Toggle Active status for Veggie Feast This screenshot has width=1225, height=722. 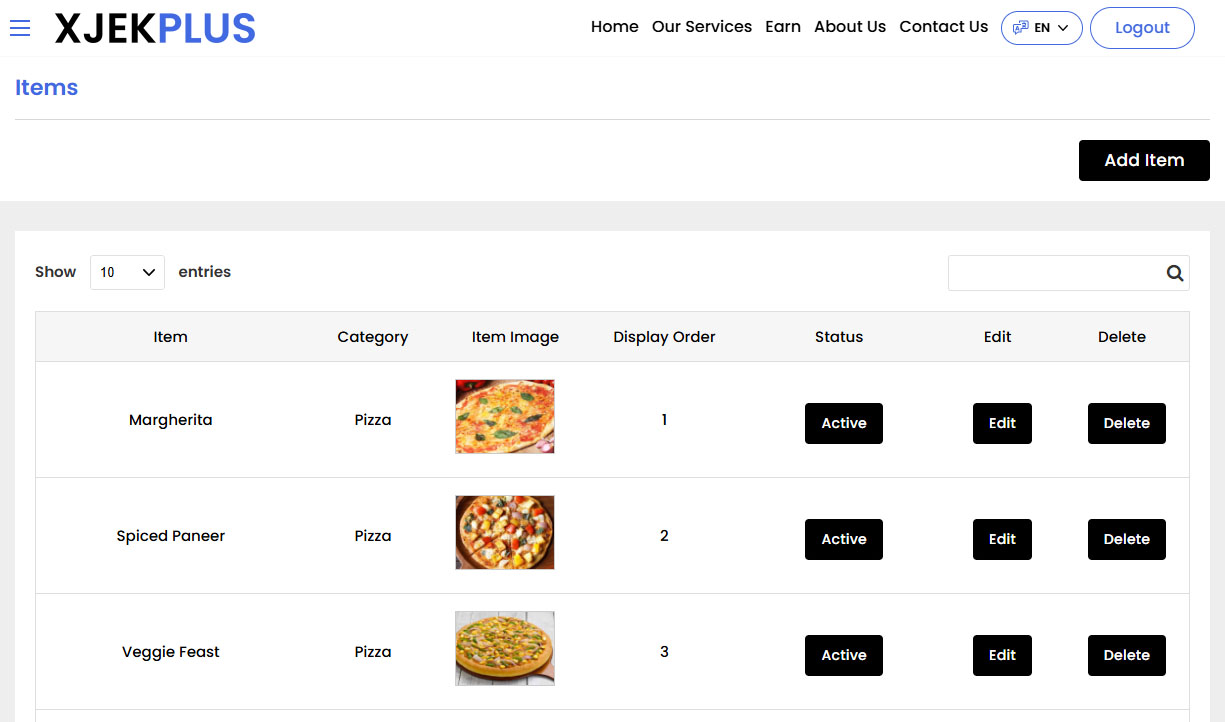(843, 655)
